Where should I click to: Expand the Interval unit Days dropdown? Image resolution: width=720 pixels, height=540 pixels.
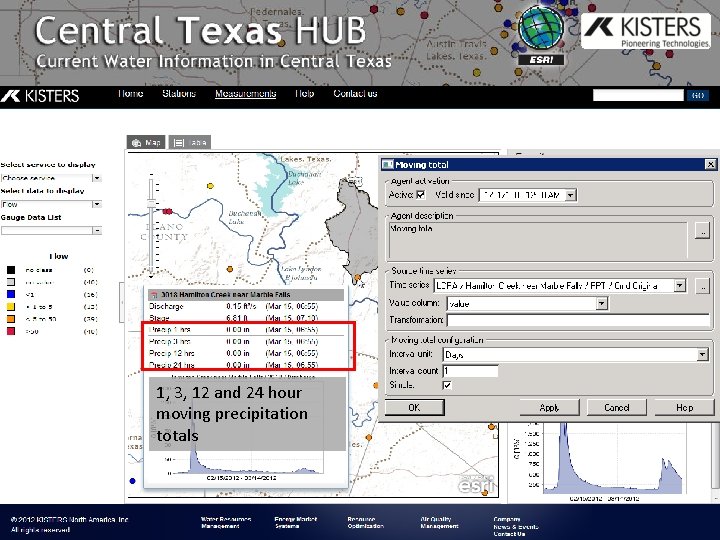702,354
